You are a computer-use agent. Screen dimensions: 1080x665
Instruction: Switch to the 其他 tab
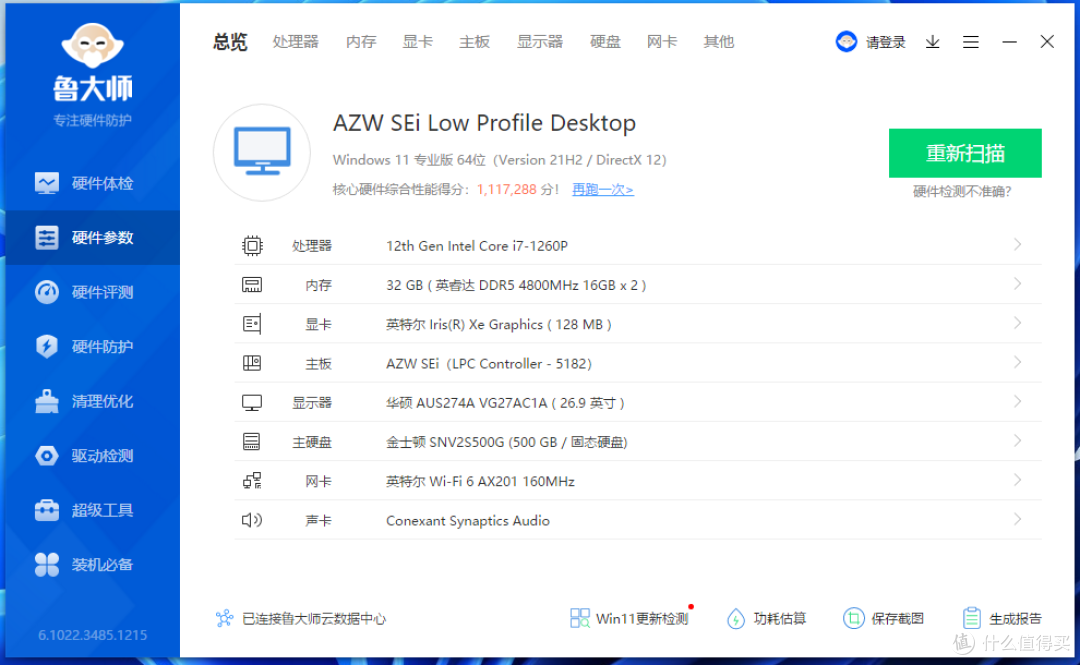(x=718, y=42)
